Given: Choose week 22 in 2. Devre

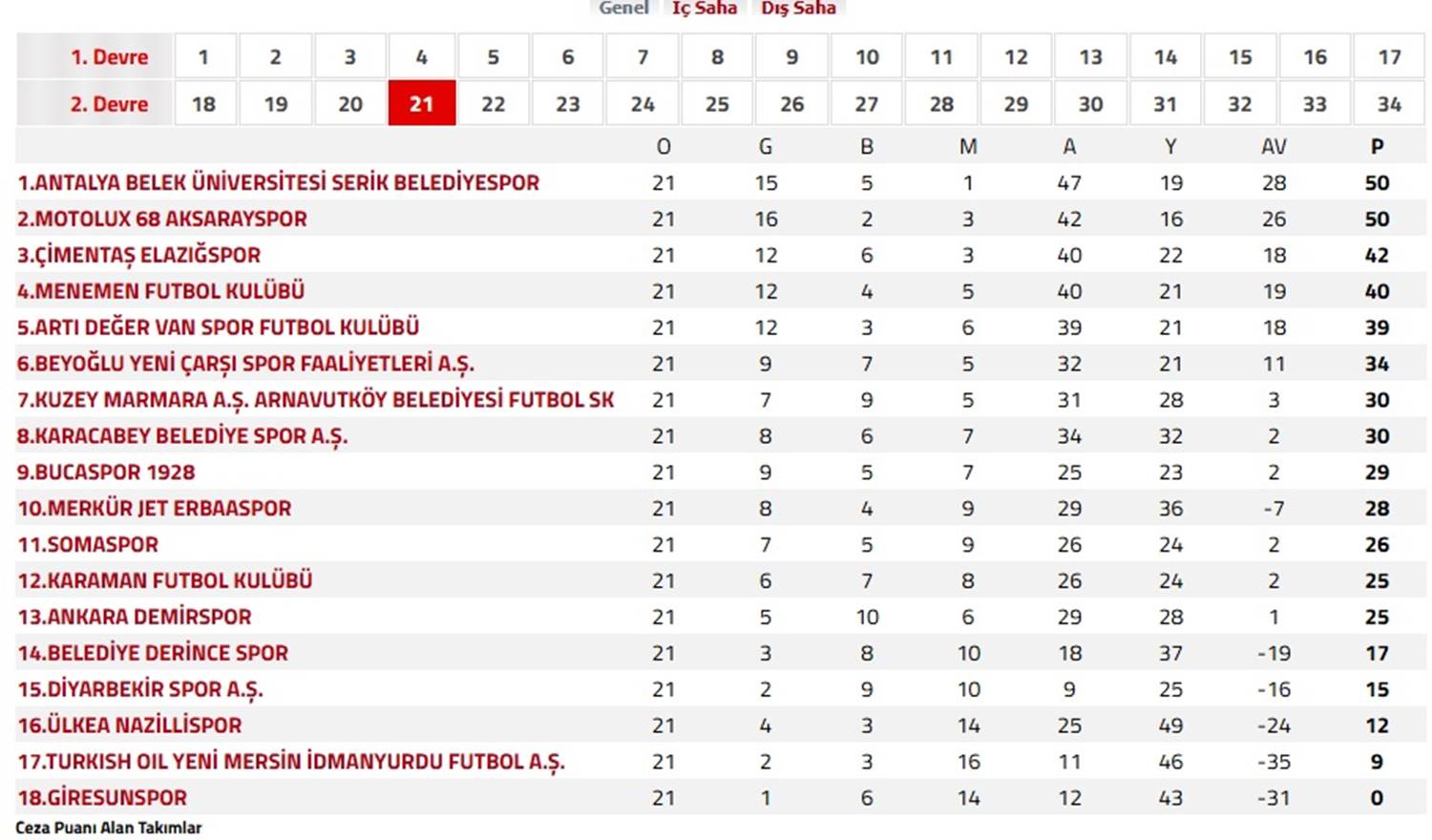Looking at the screenshot, I should pyautogui.click(x=494, y=103).
